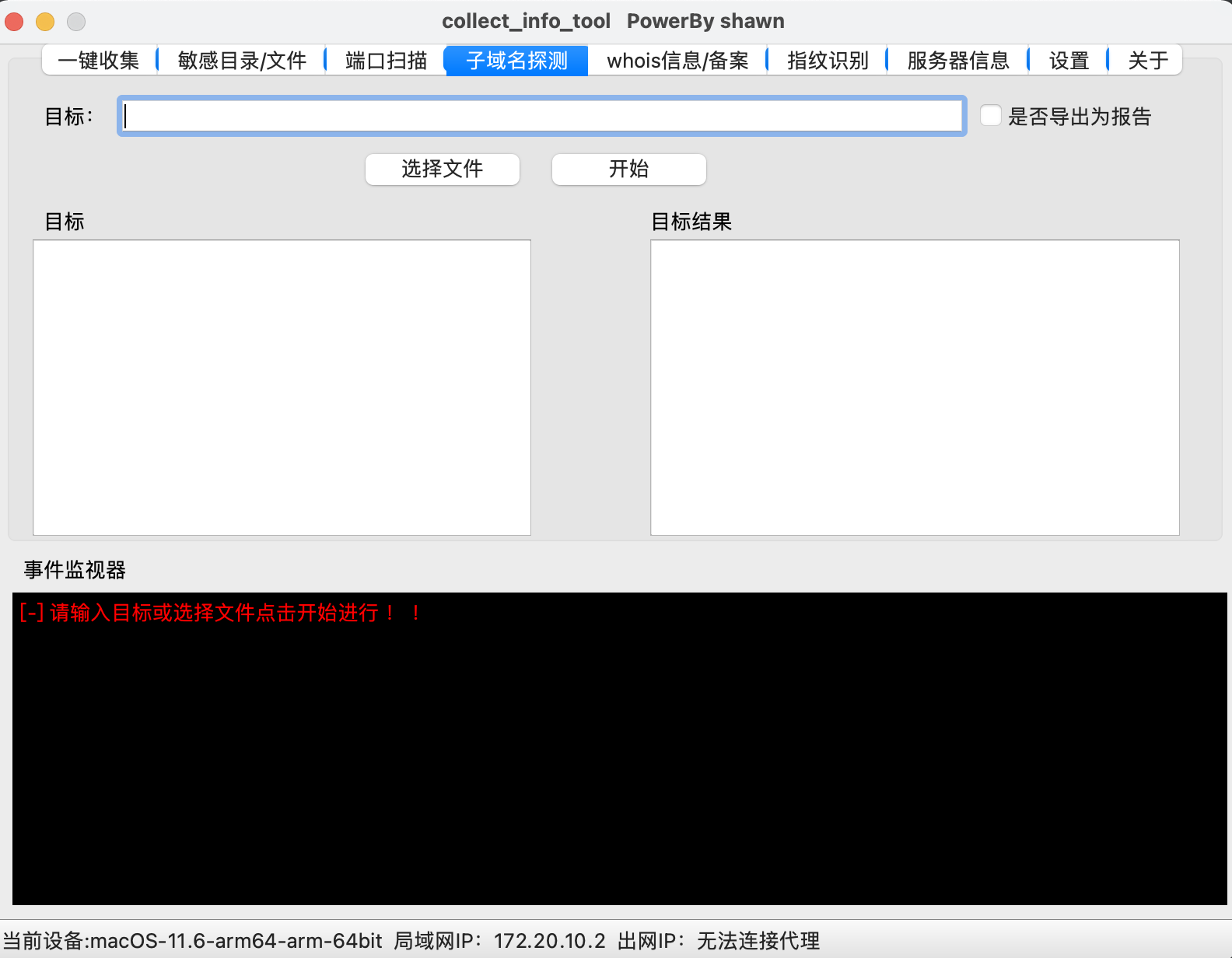The width and height of the screenshot is (1232, 958).
Task: Enable the 是否导出为报告 checkbox
Action: tap(991, 116)
